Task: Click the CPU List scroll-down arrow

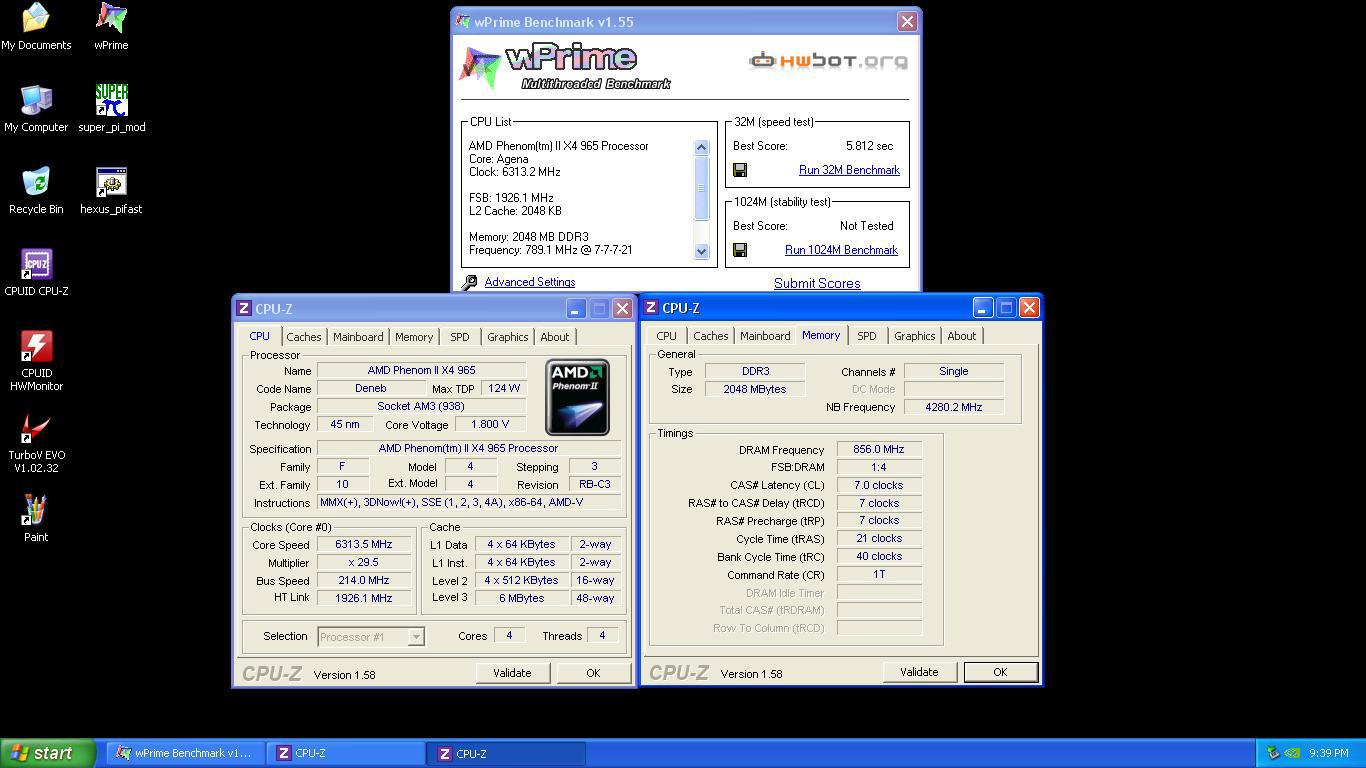Action: pos(701,252)
